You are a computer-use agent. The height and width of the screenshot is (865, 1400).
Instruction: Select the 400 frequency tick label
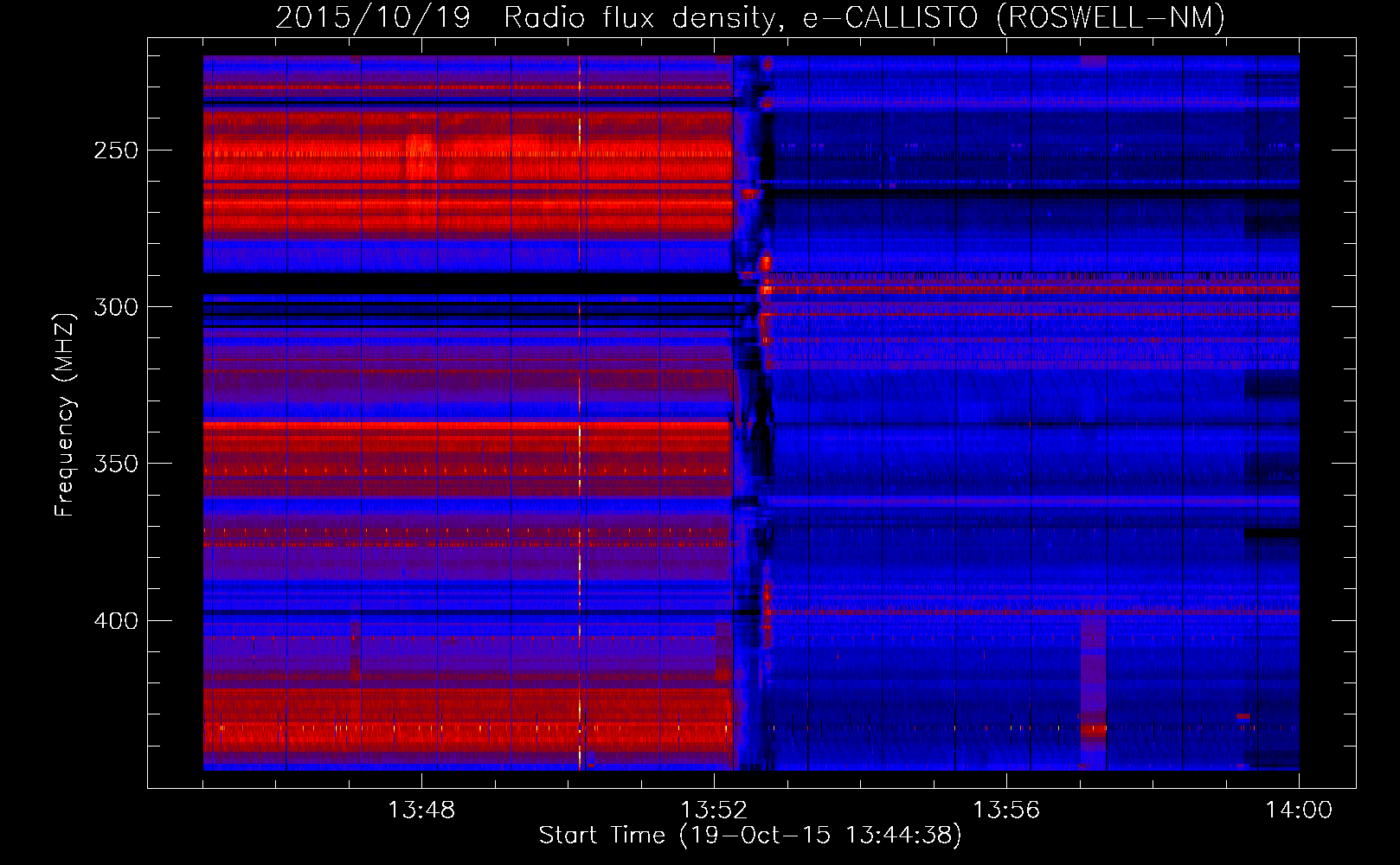[x=115, y=621]
